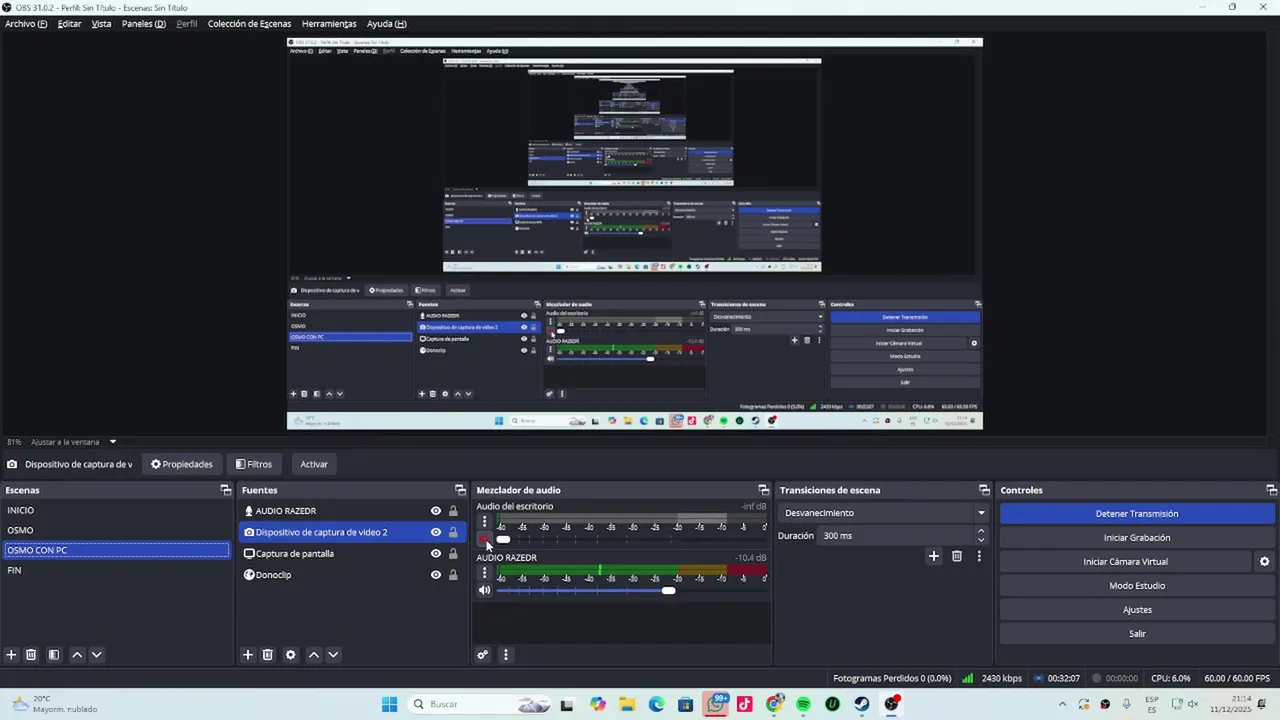Hide the Captura de pantalla source
Viewport: 1280px width, 720px height.
coord(436,554)
